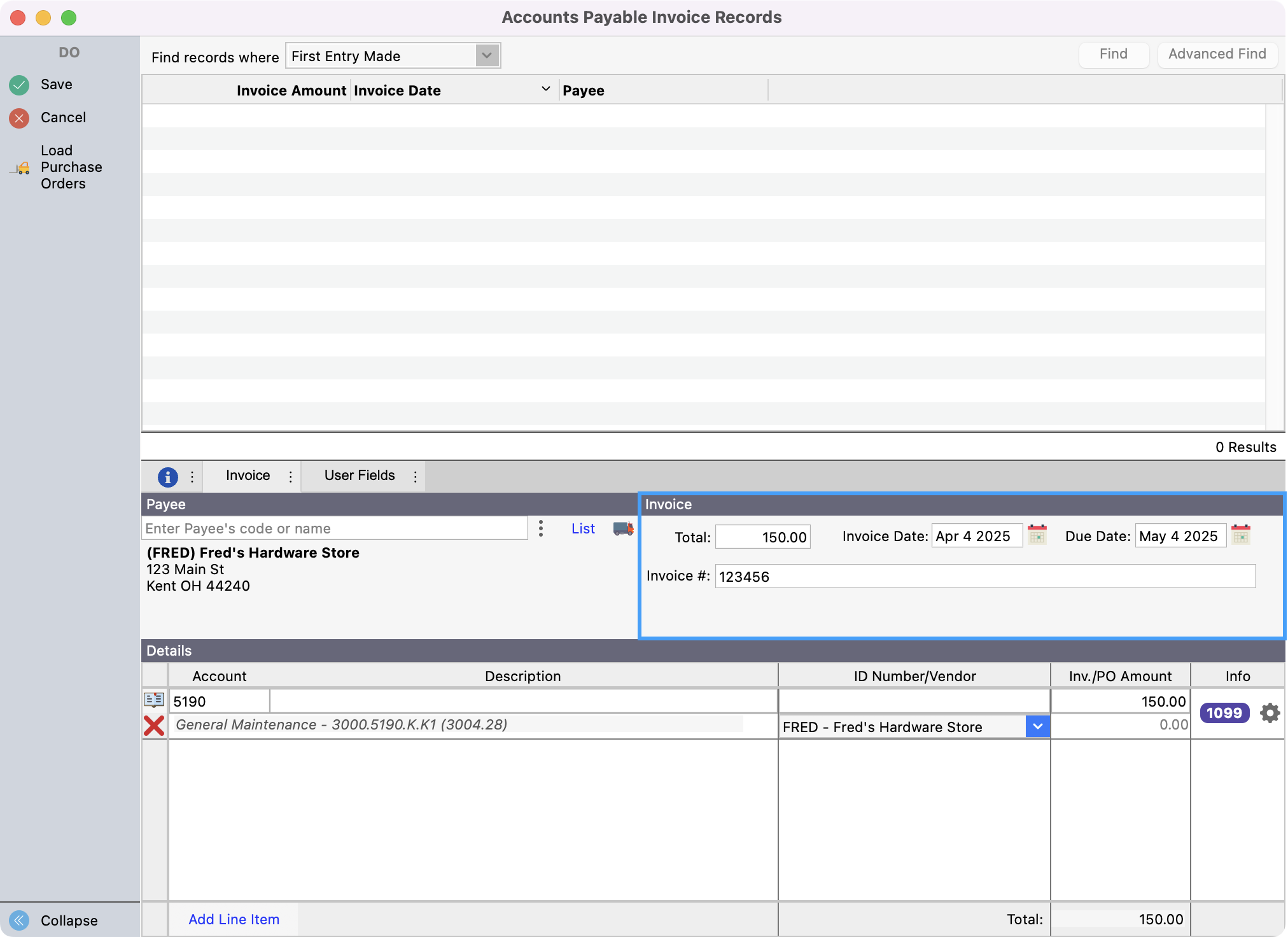This screenshot has width=1288, height=937.
Task: Click the delivery truck icon beside List
Action: (623, 528)
